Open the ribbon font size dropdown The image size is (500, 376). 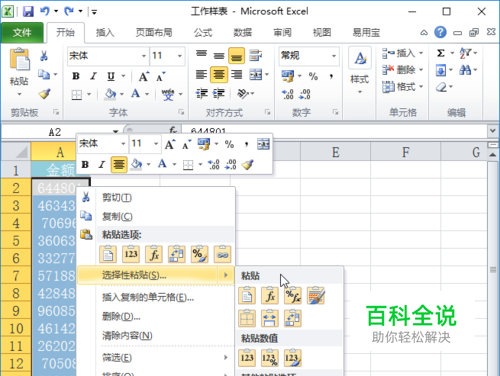[180, 56]
